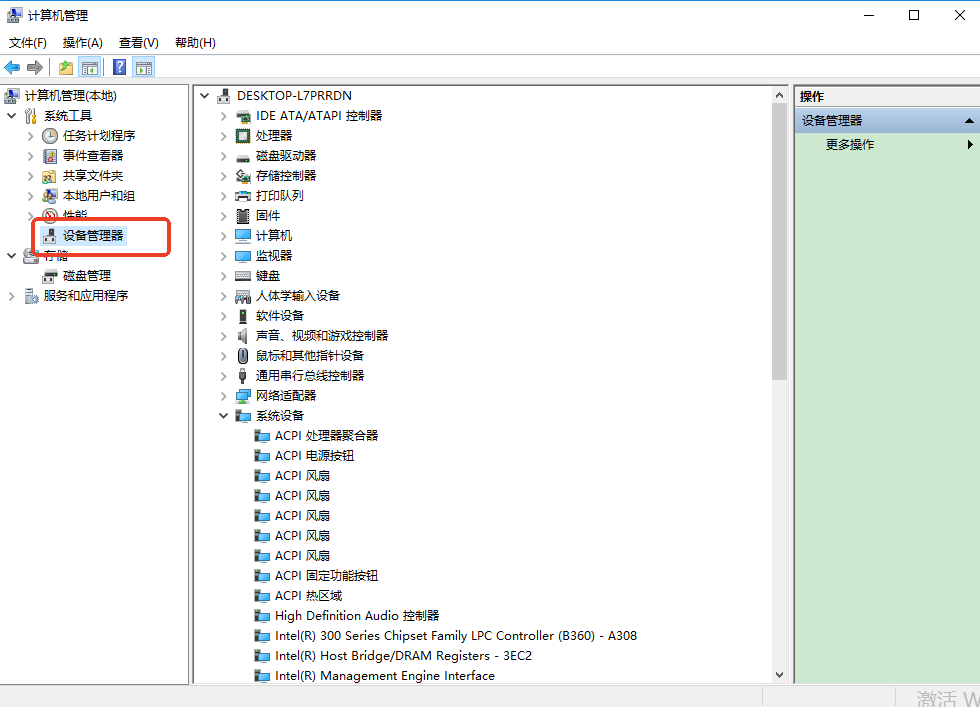Select 任务计划程序 in the left tree
980x707 pixels.
pos(98,135)
